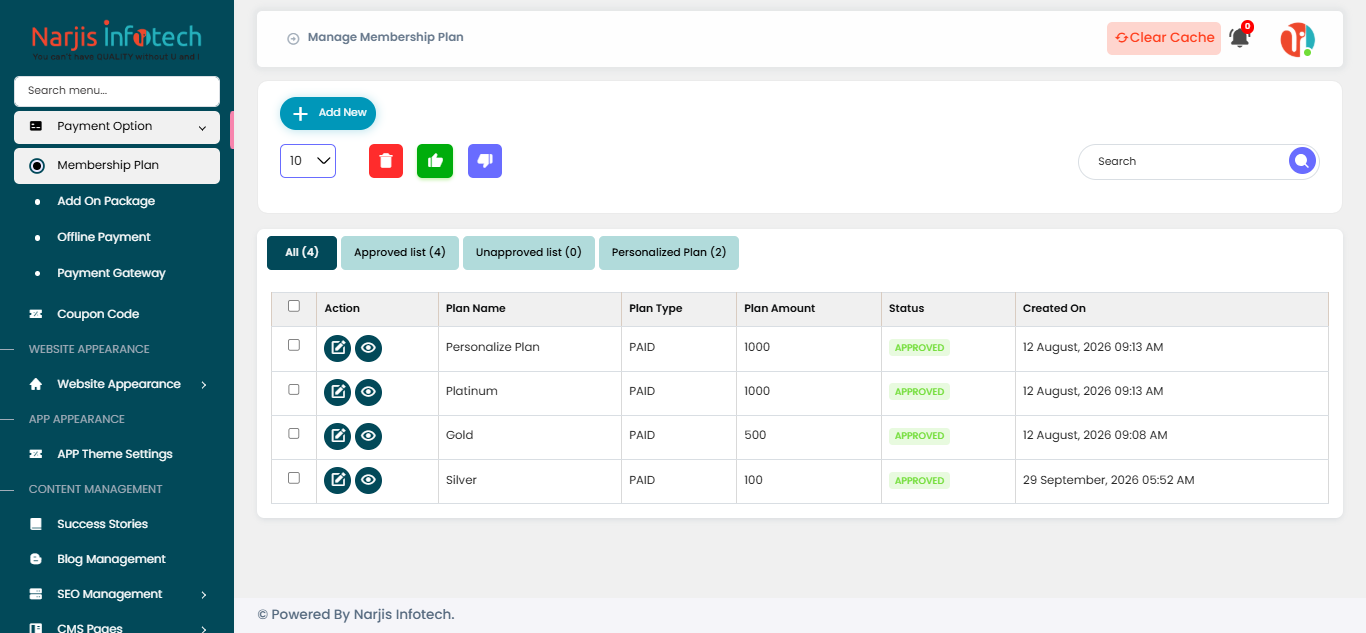Open Add On Package page
The image size is (1366, 633).
click(106, 201)
